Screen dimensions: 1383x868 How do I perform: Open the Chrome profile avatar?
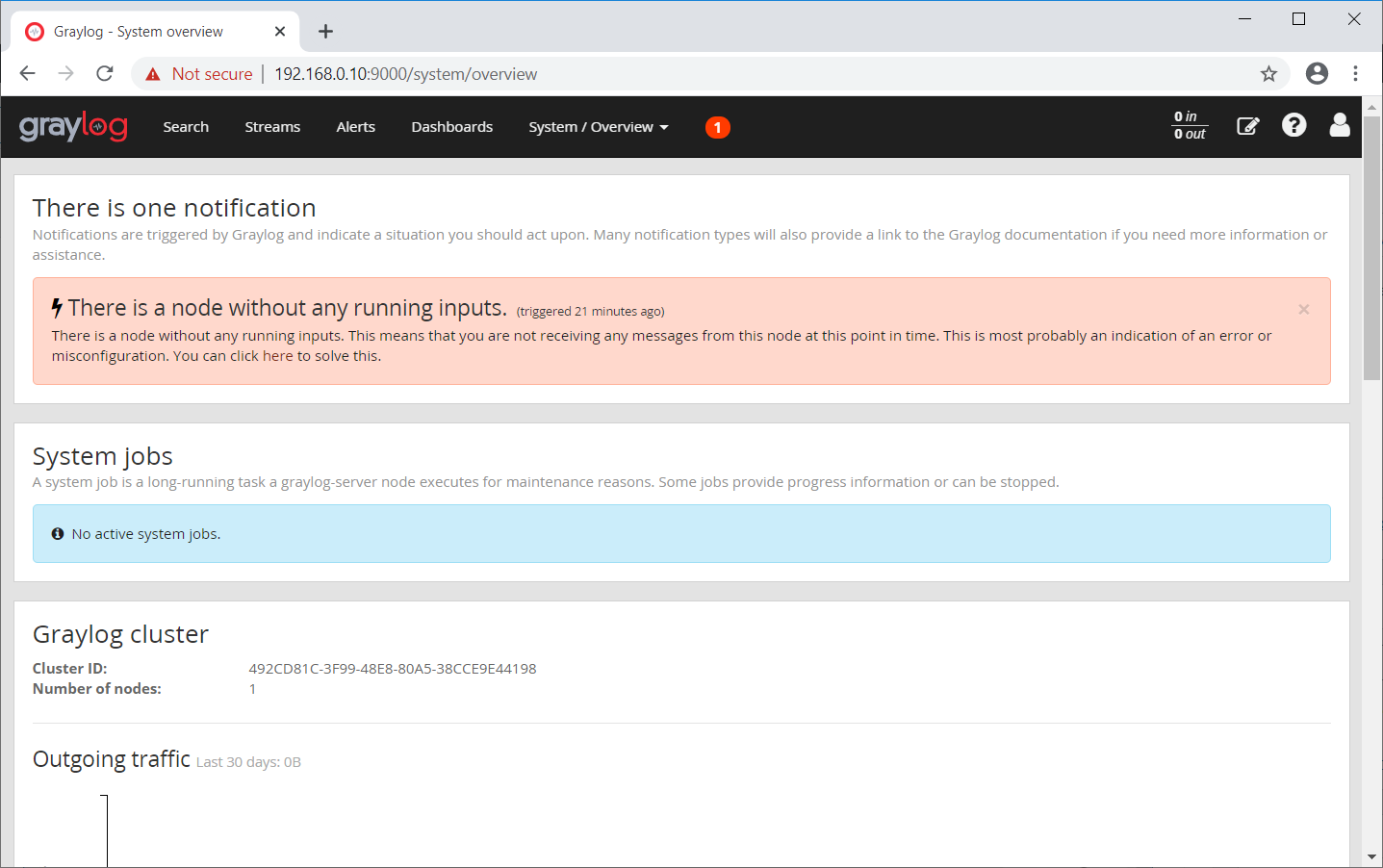point(1317,73)
